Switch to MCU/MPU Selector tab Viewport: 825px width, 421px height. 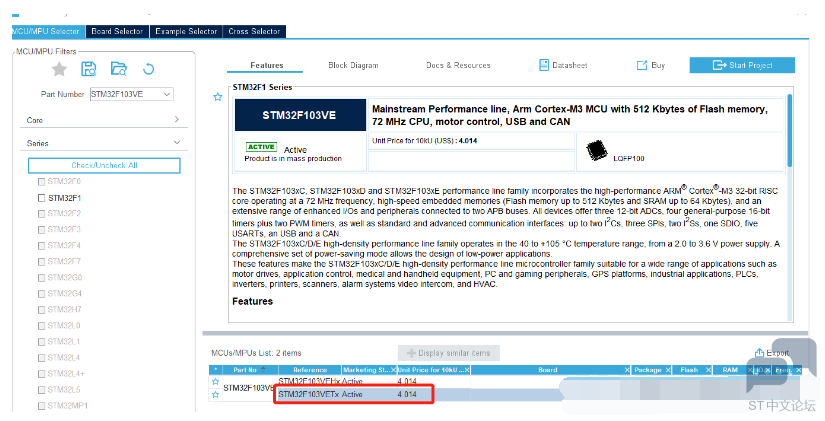pyautogui.click(x=48, y=31)
